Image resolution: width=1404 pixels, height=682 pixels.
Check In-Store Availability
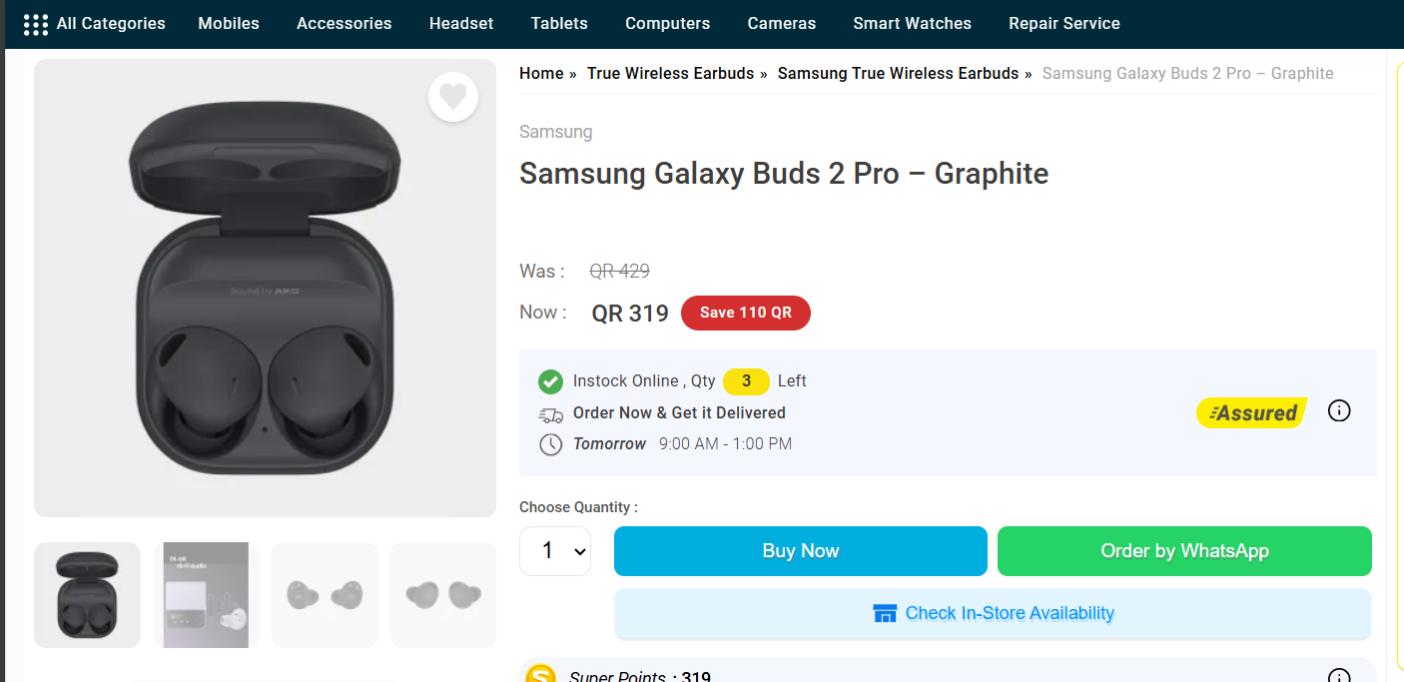coord(991,613)
